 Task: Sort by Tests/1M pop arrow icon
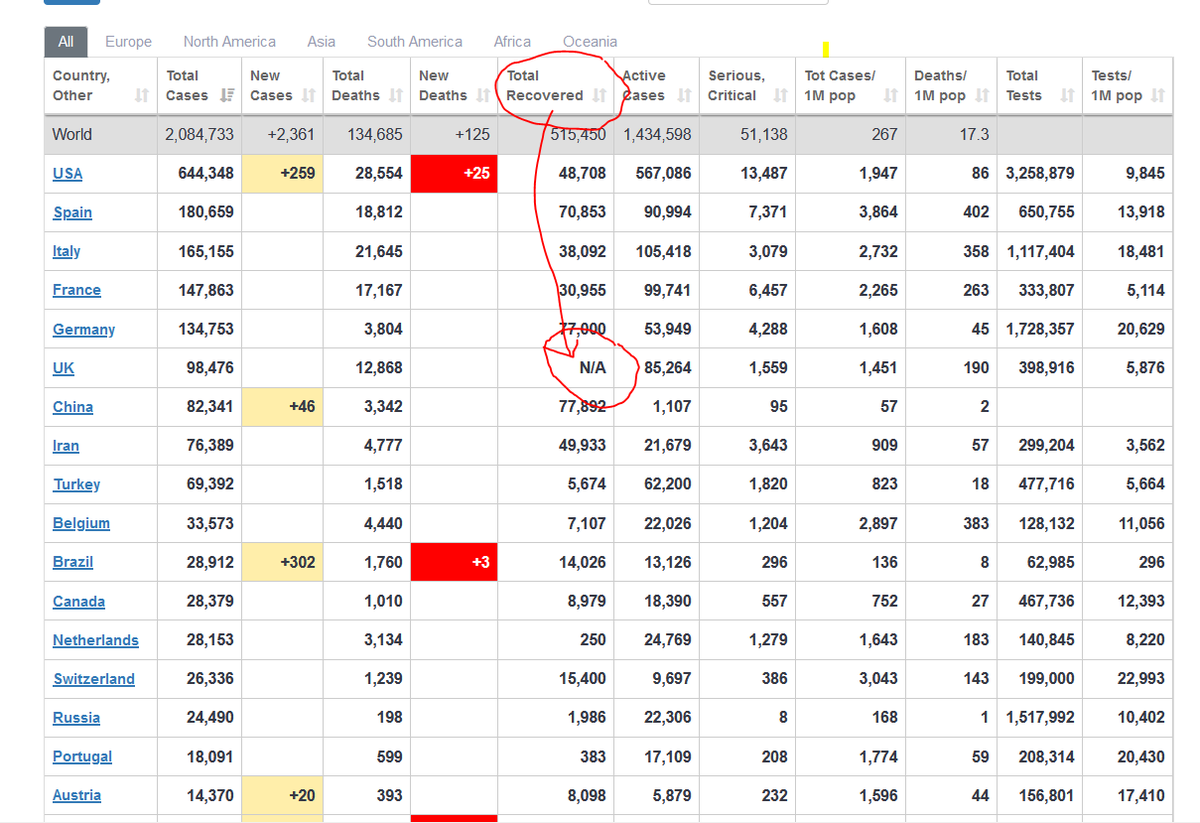[x=1158, y=96]
